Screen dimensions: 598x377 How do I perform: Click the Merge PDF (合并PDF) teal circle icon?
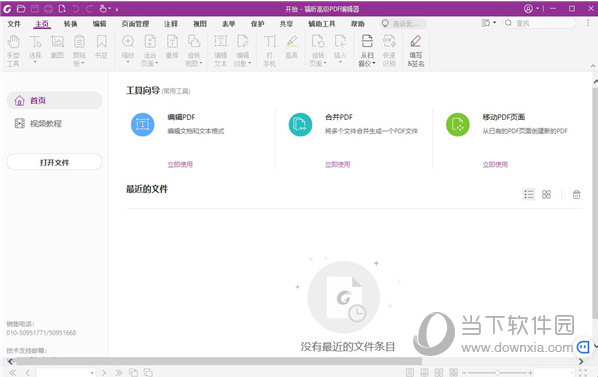pos(300,124)
